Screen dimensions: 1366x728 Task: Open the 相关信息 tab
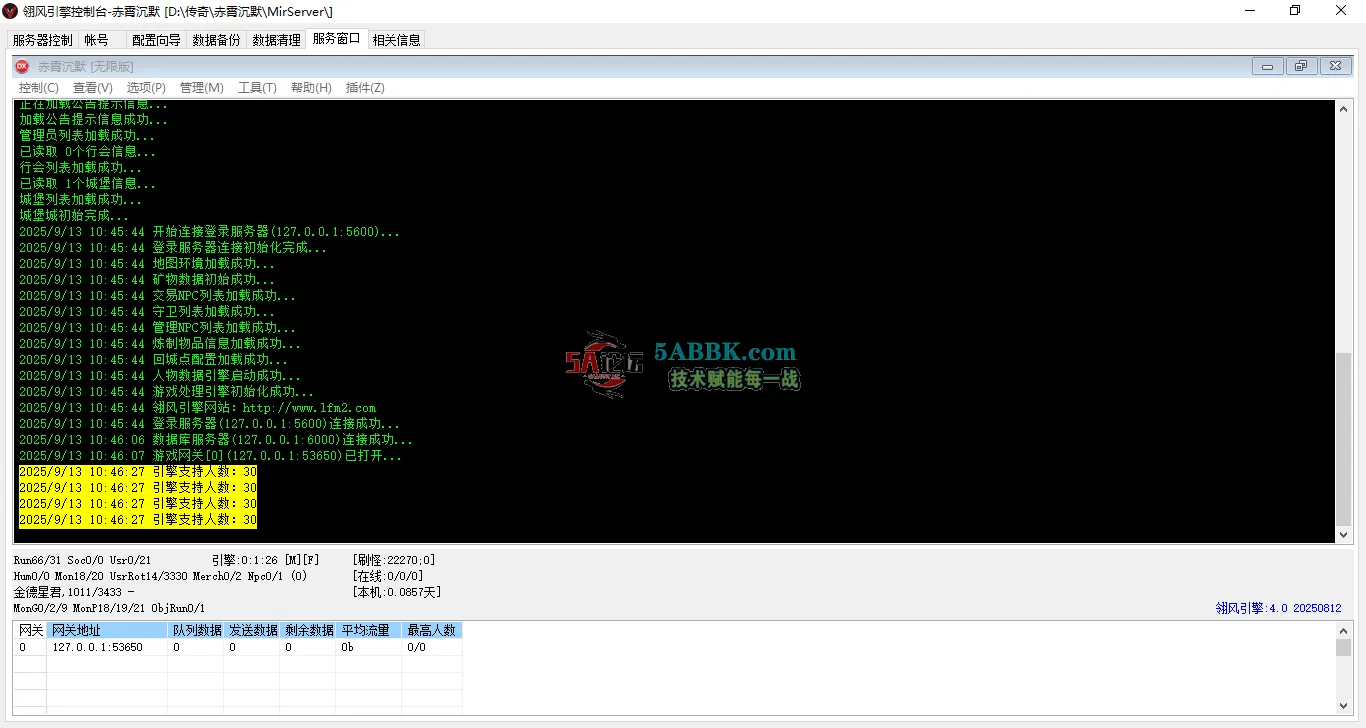point(397,40)
